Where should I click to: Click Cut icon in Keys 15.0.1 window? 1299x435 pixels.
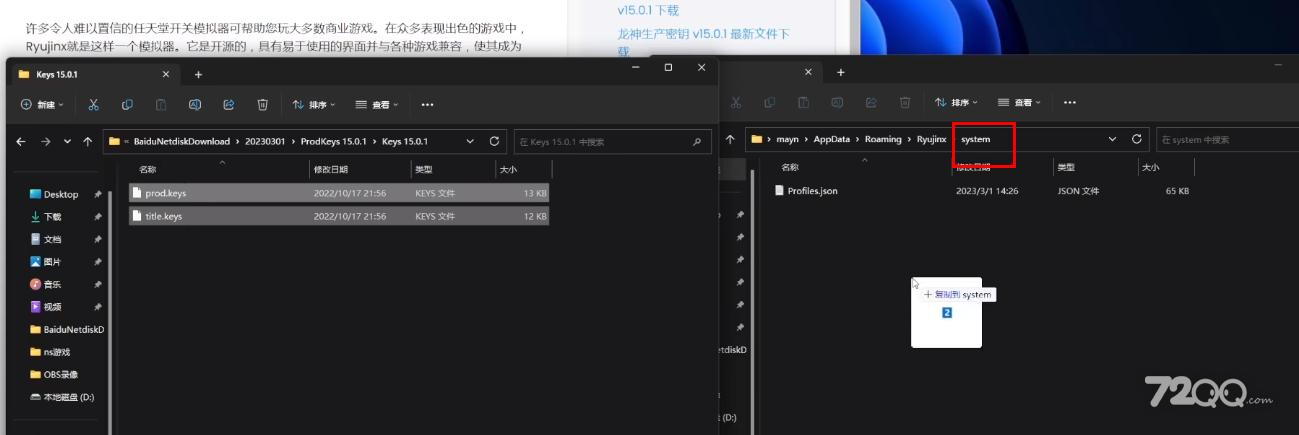click(93, 104)
